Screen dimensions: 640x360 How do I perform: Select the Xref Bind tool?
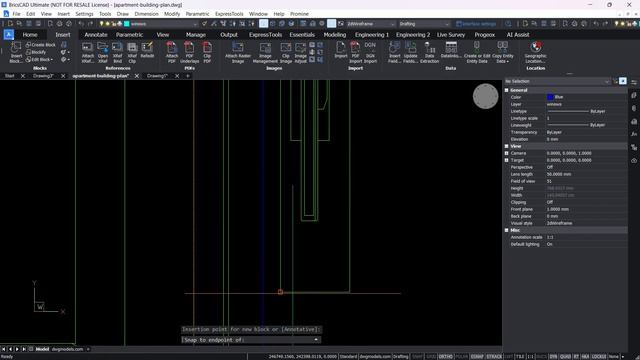point(117,52)
